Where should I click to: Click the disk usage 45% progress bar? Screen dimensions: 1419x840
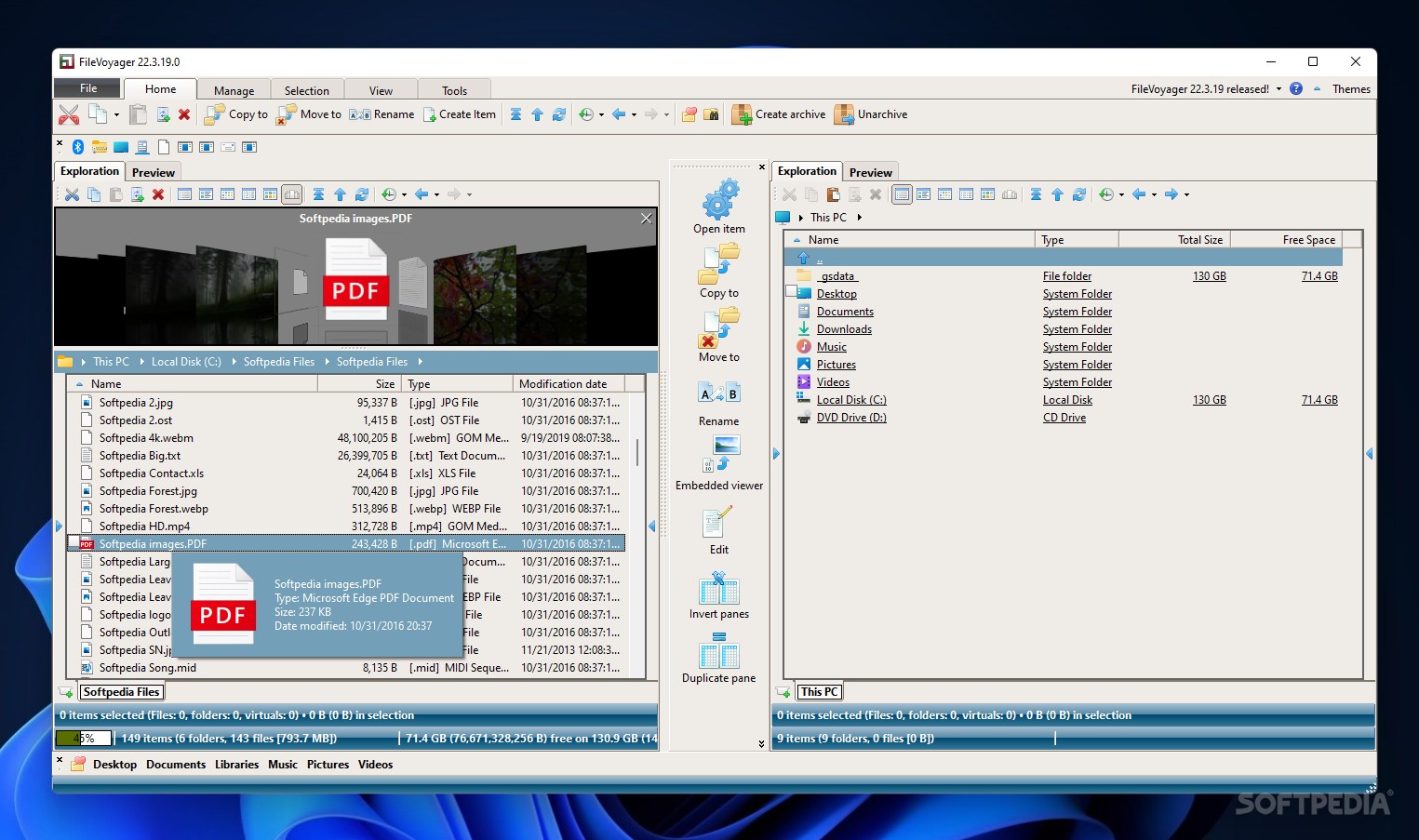click(x=84, y=739)
